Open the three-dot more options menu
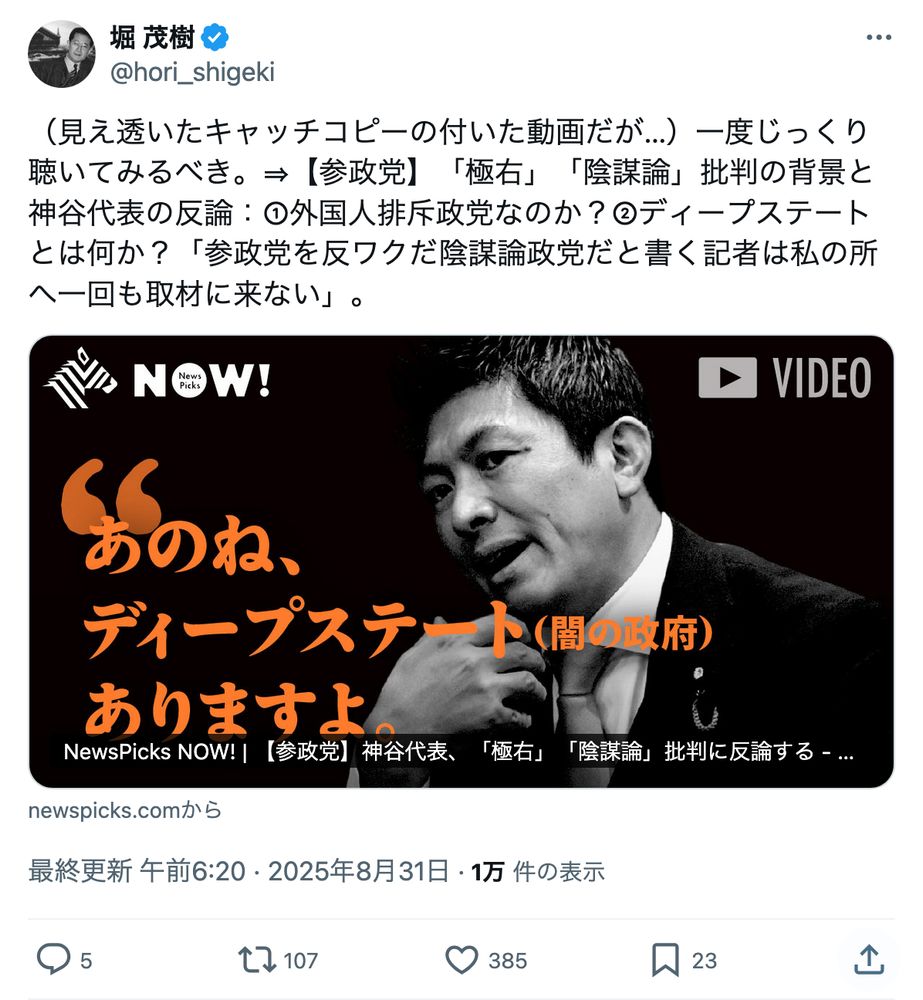 [x=878, y=38]
